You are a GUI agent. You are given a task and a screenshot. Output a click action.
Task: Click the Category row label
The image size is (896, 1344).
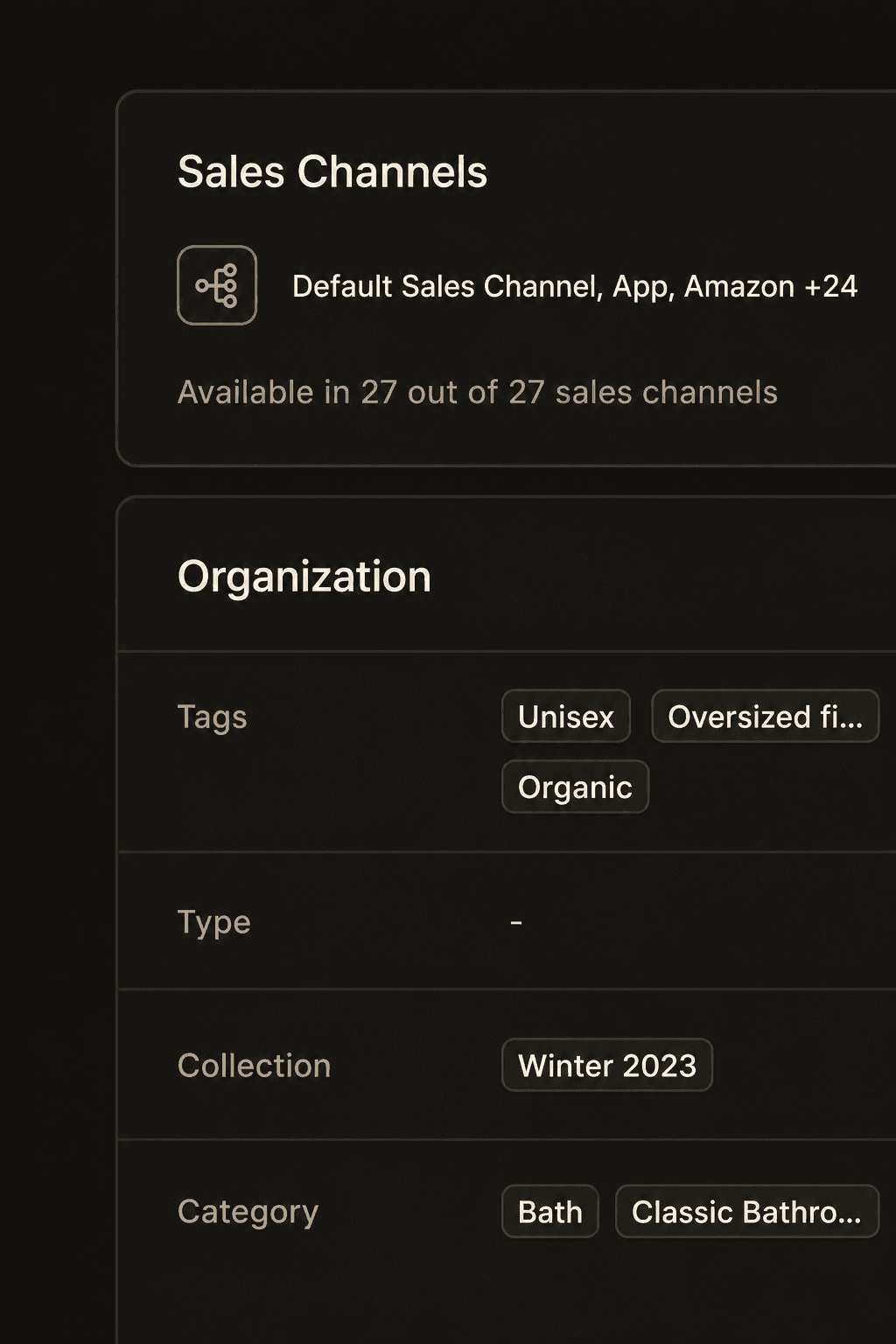[x=248, y=1213]
